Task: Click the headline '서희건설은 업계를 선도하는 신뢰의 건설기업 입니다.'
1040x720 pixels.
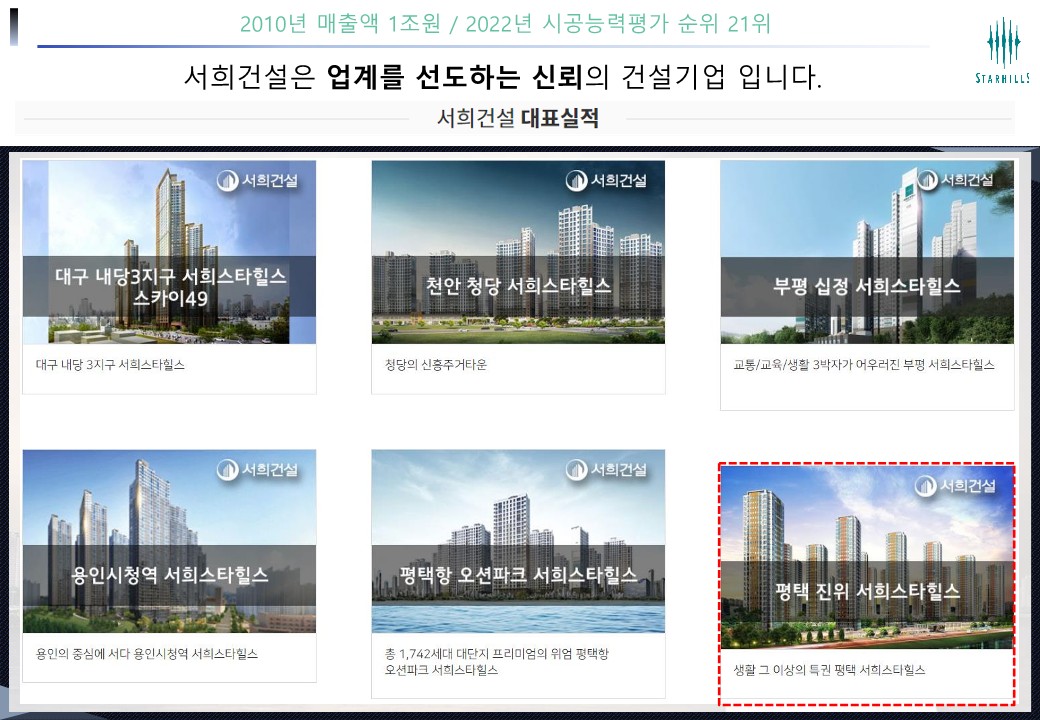Action: point(503,76)
